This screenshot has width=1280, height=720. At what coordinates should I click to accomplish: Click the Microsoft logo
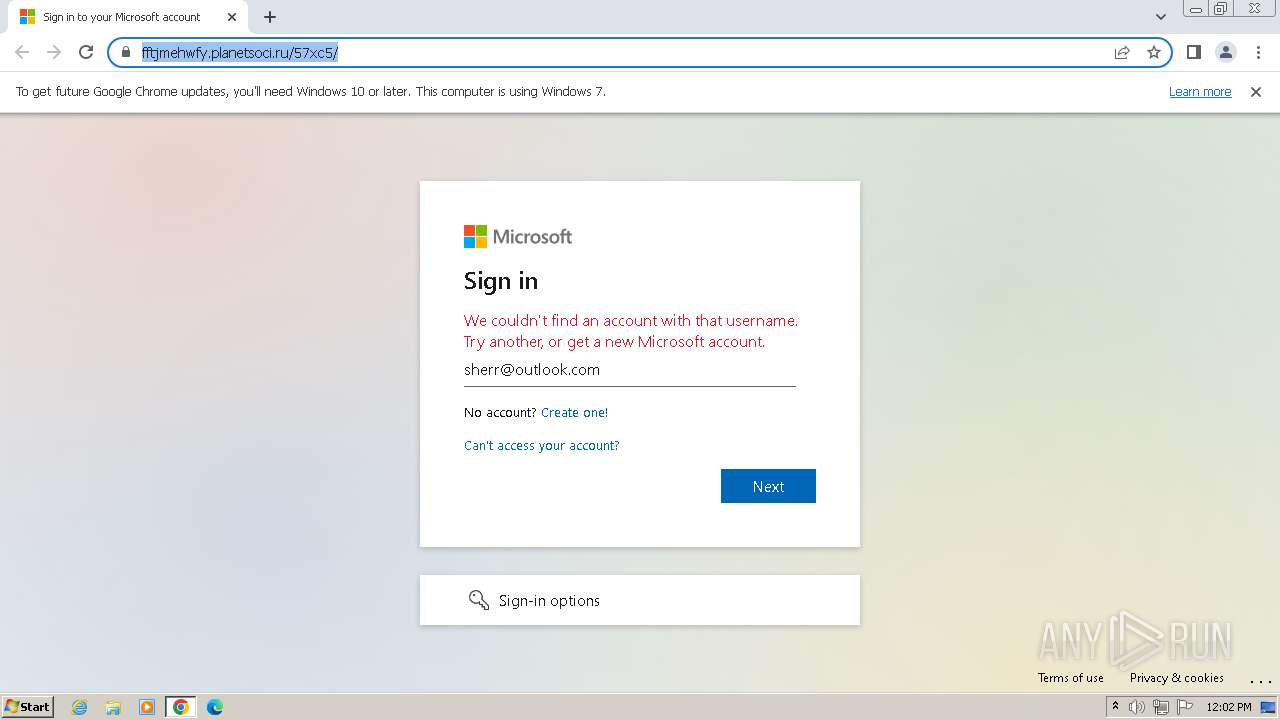click(518, 236)
